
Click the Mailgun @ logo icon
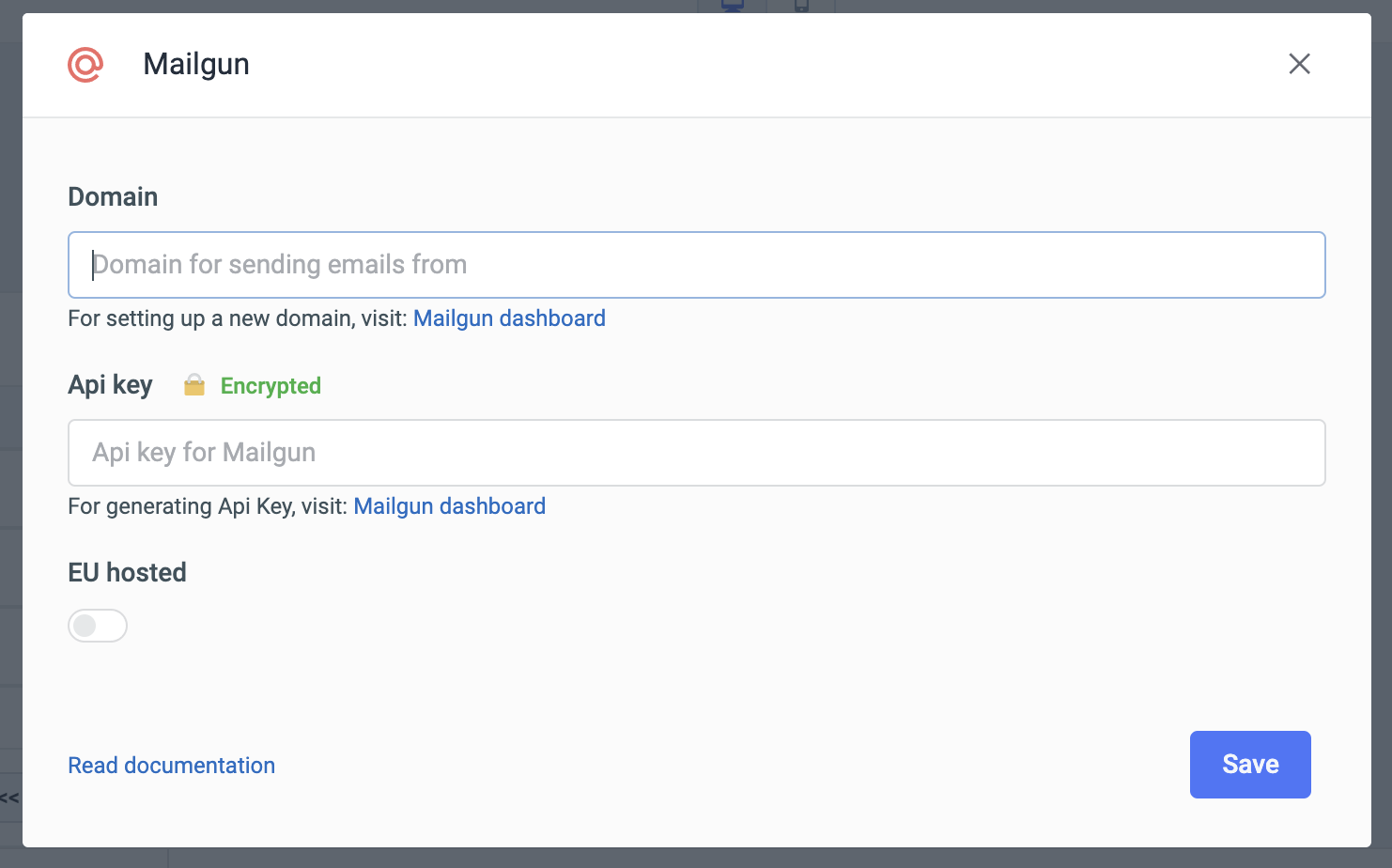coord(85,65)
